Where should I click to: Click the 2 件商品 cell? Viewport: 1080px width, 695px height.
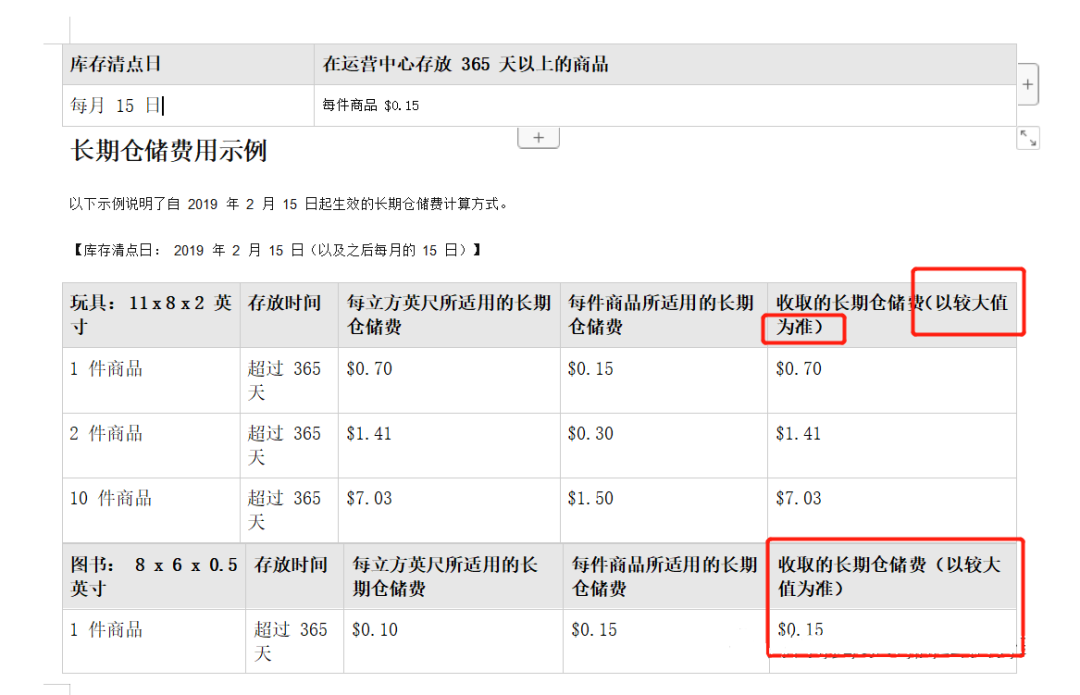coord(151,446)
